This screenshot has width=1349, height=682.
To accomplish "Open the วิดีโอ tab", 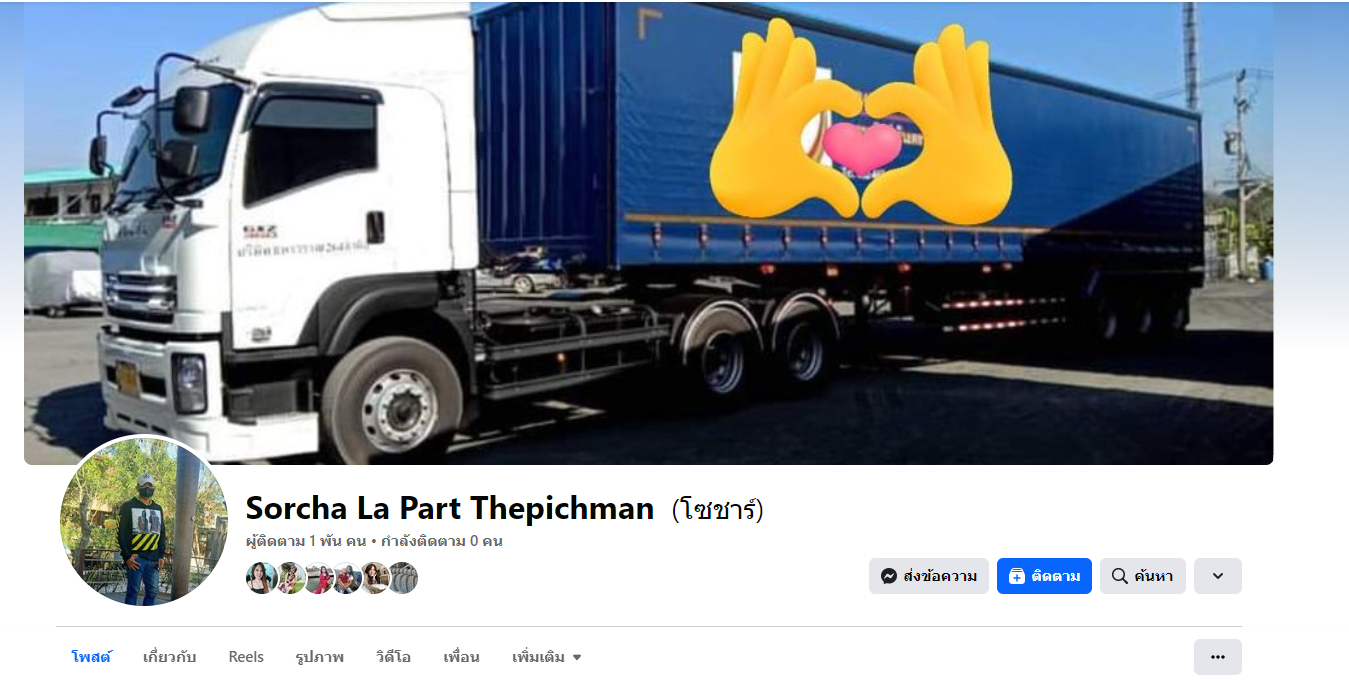I will tap(393, 657).
